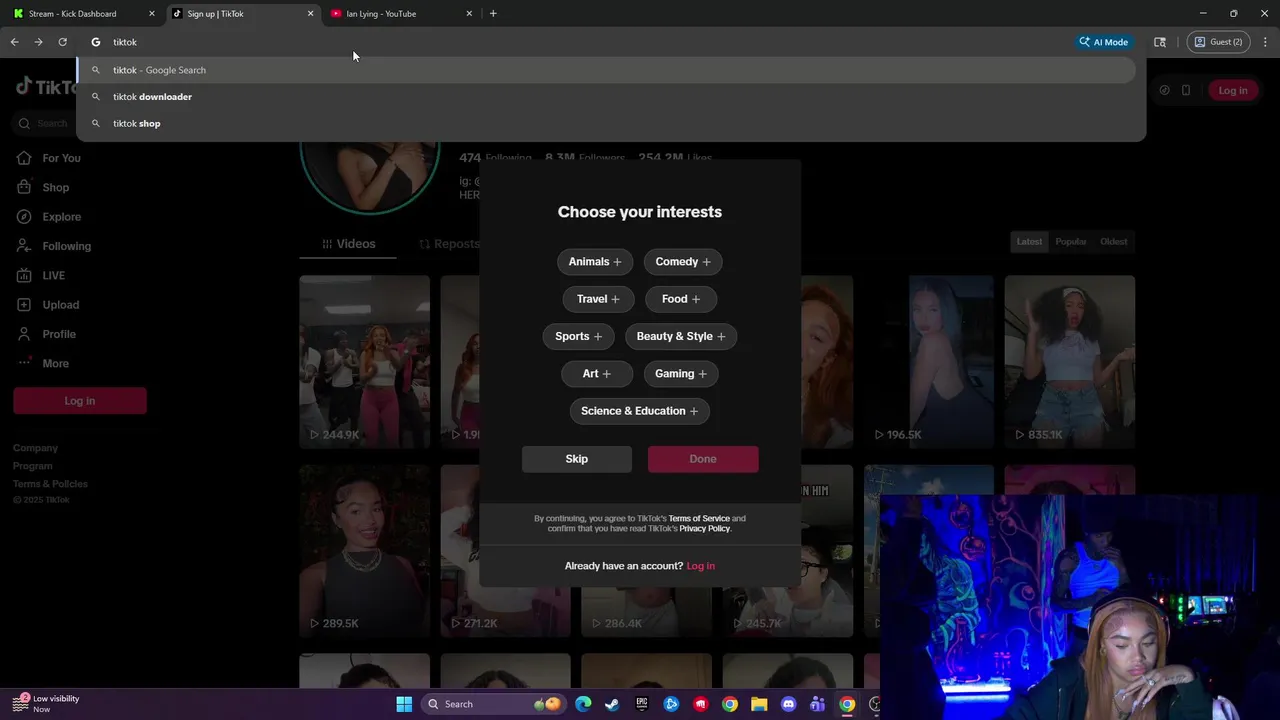Open the Windows Start menu
This screenshot has height=720, width=1280.
coord(404,704)
